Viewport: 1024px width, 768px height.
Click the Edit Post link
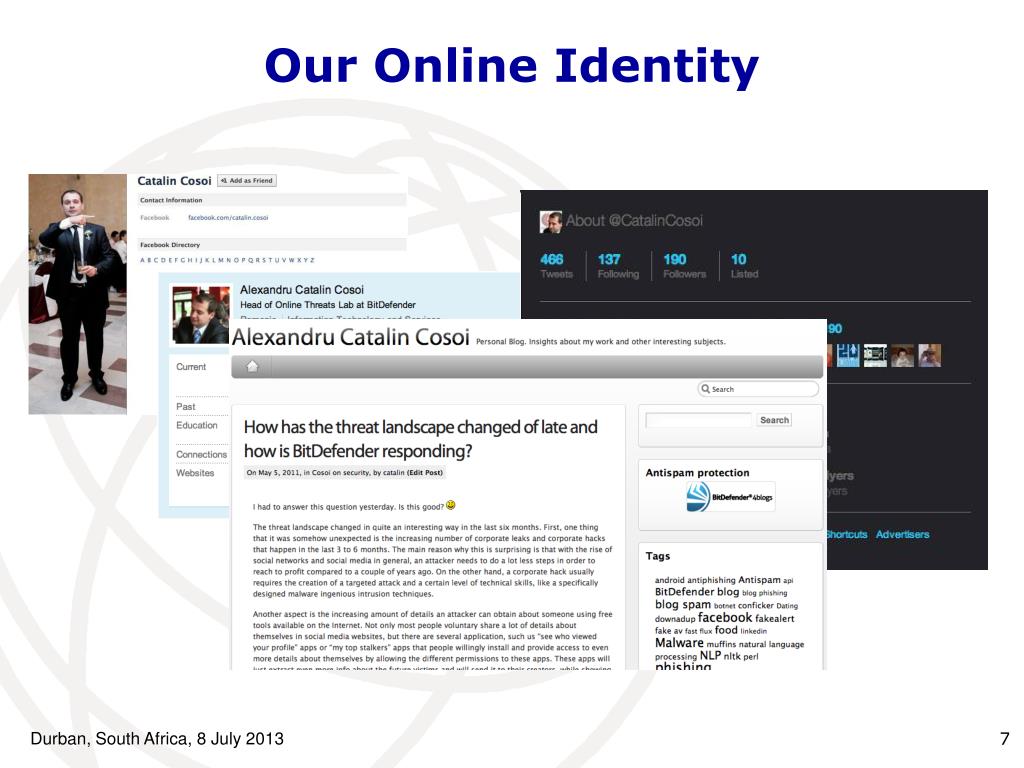[x=425, y=472]
